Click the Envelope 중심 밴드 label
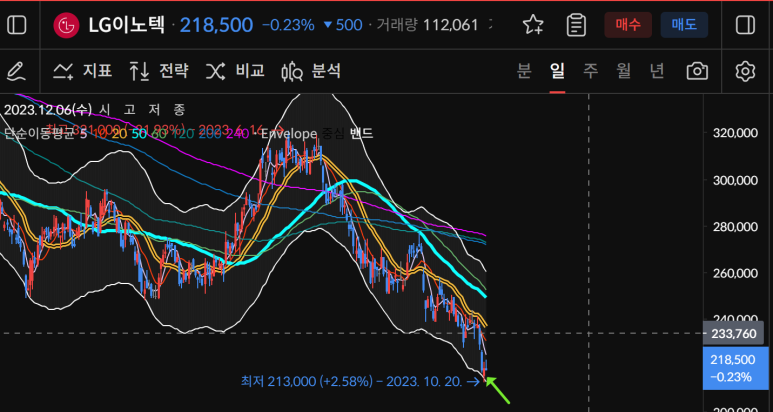The height and width of the screenshot is (412, 773). click(316, 133)
